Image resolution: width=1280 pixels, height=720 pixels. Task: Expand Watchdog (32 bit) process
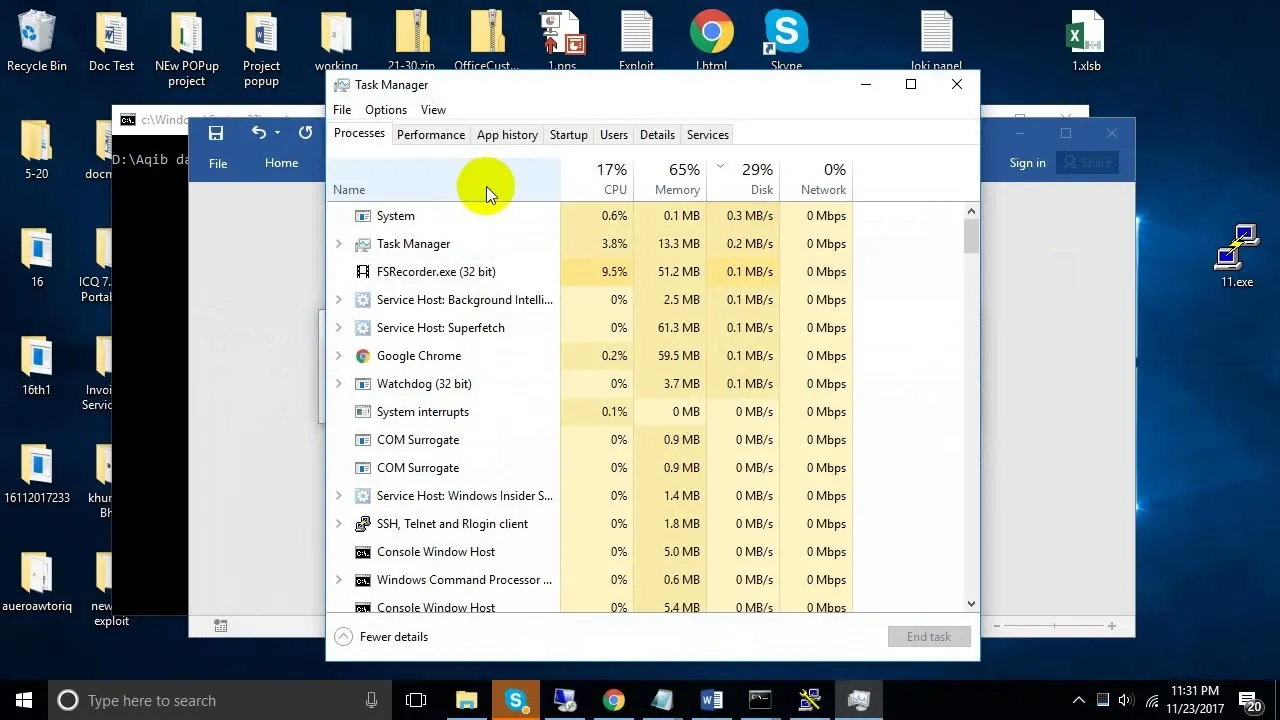point(338,384)
